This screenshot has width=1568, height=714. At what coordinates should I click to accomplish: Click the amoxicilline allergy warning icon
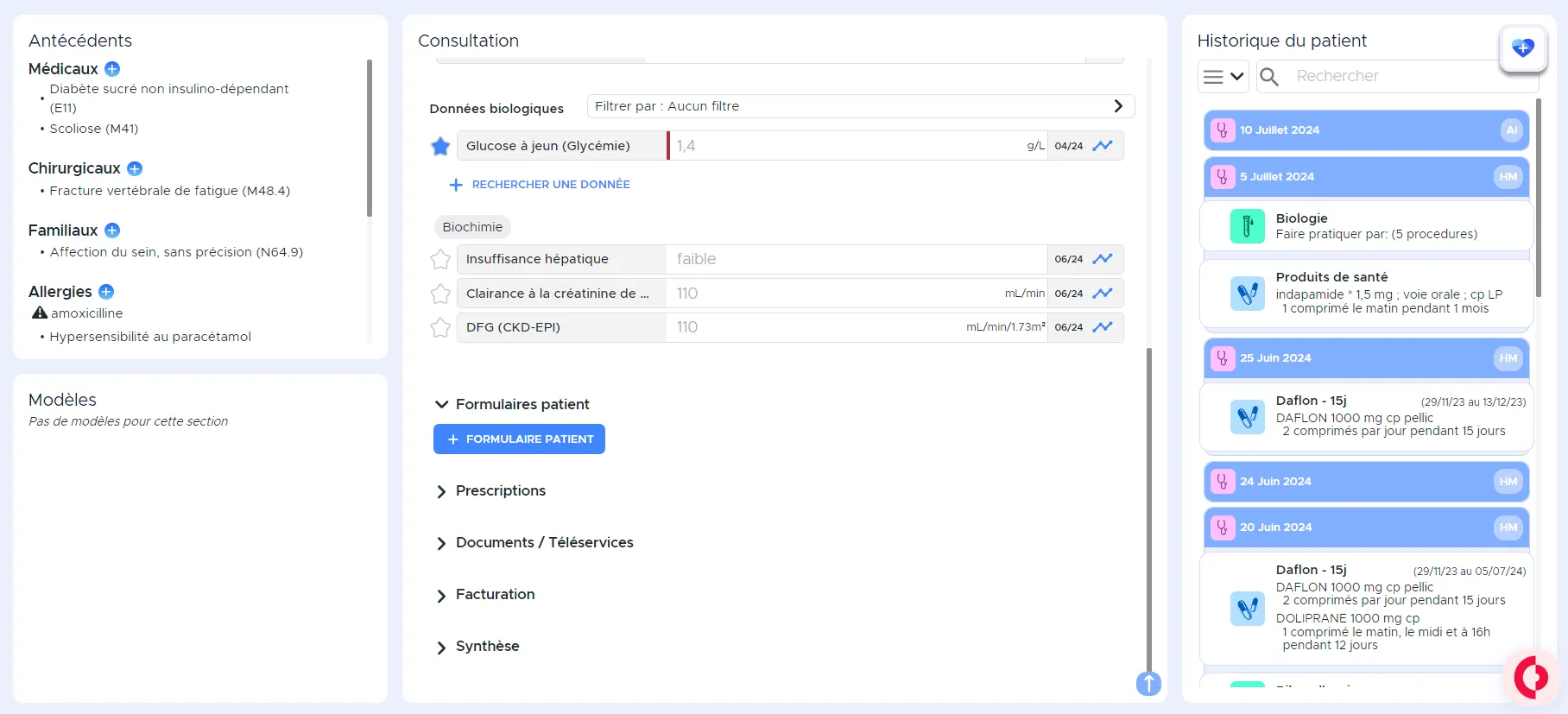[x=39, y=313]
